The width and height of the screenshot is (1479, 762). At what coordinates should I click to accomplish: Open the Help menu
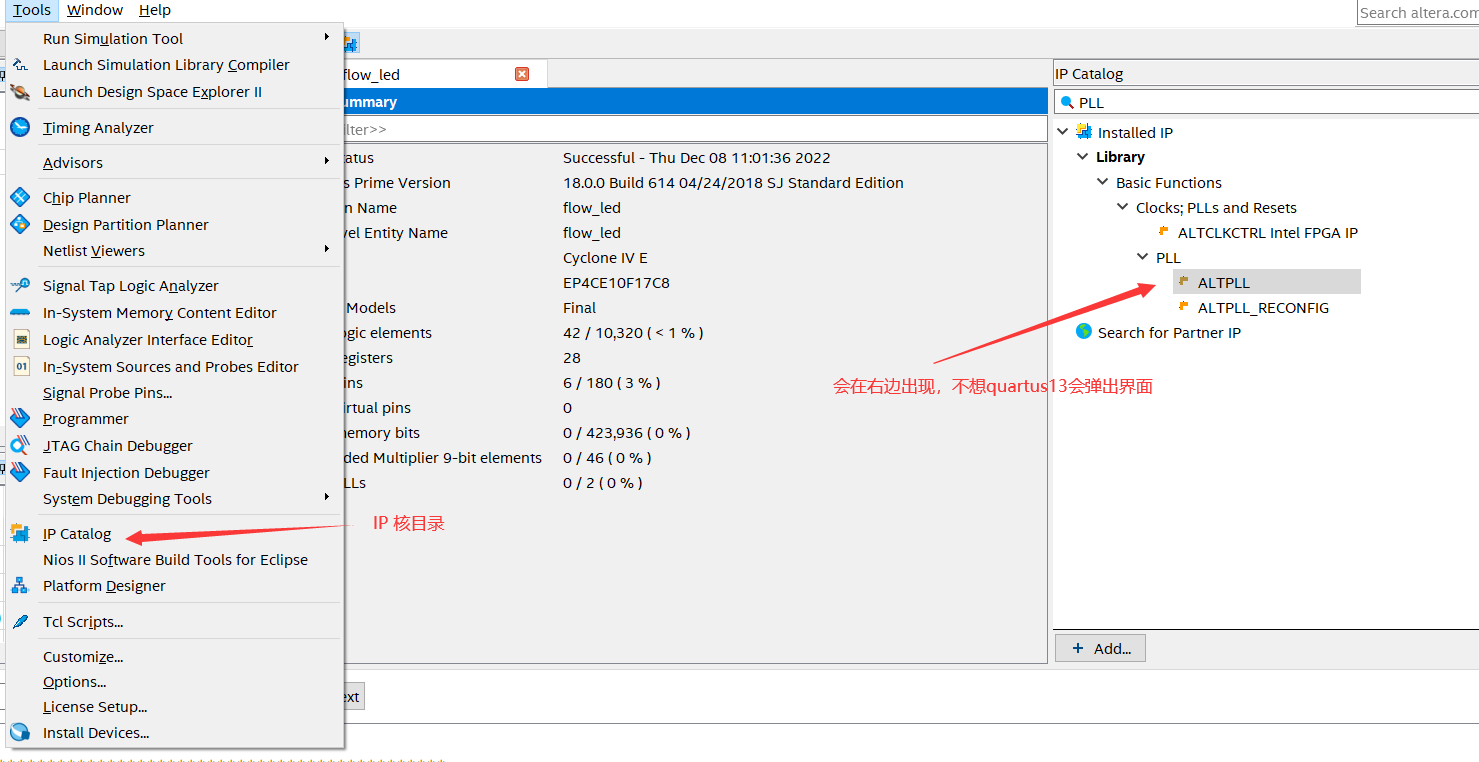pos(155,10)
